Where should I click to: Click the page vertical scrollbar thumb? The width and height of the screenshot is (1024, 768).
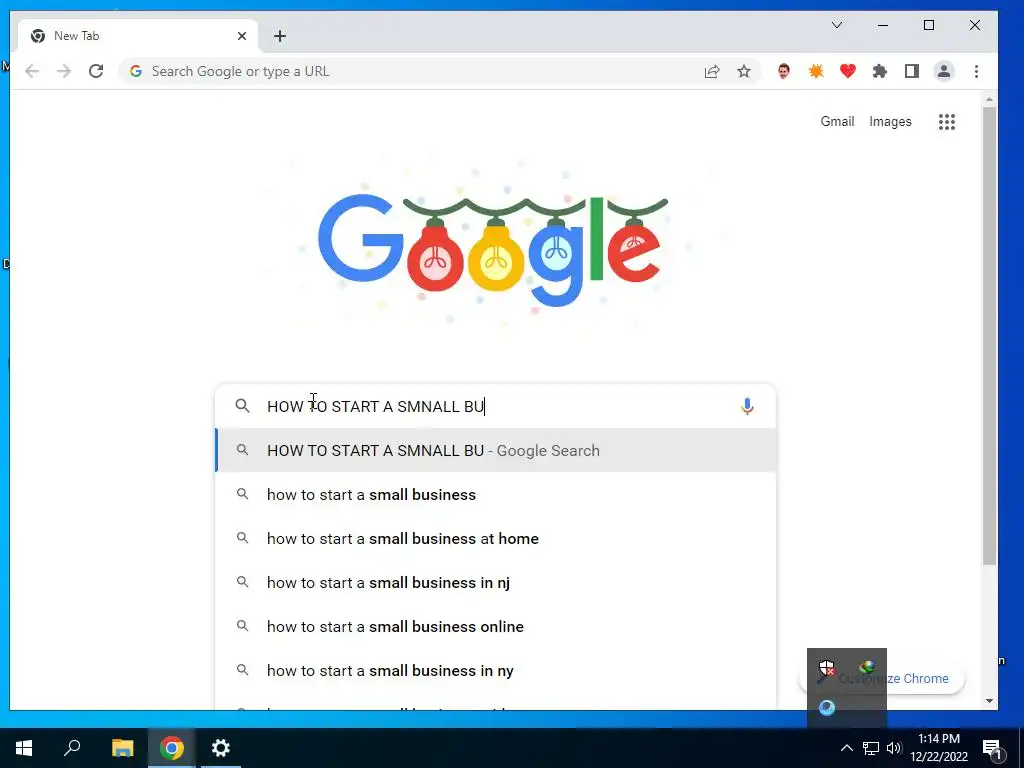click(989, 336)
